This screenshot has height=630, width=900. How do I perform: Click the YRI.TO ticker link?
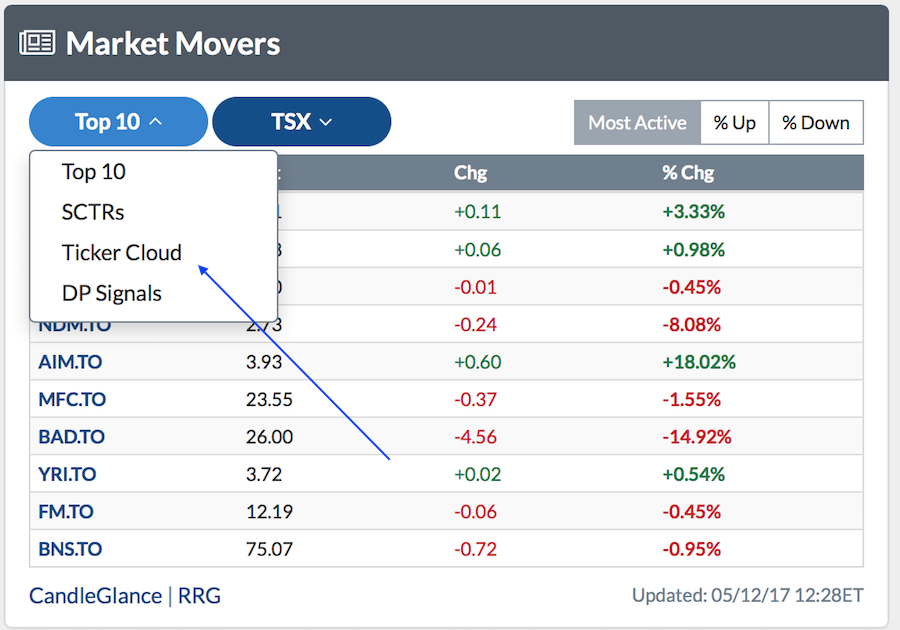point(68,474)
